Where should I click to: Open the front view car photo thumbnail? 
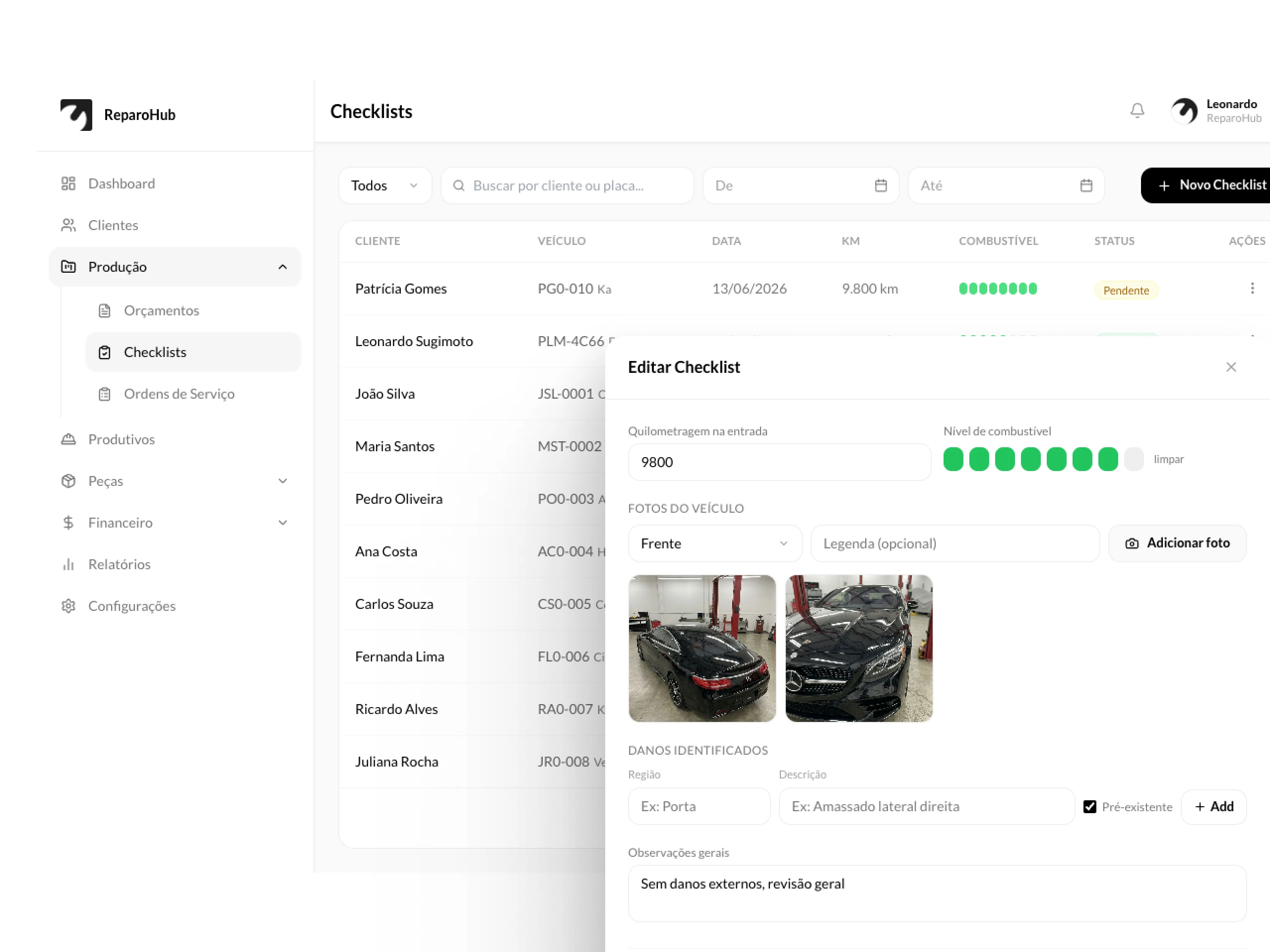click(859, 649)
